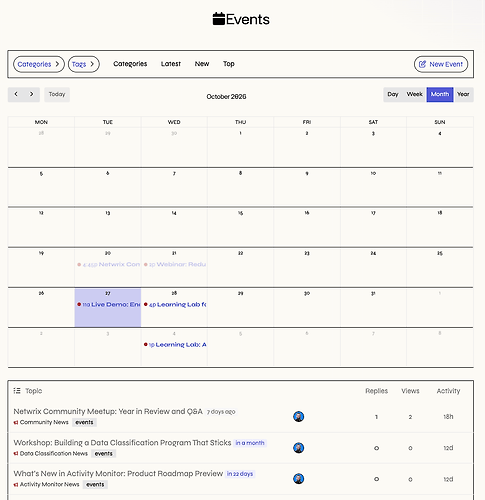The width and height of the screenshot is (485, 500).
Task: Open Workshop: Building a Data Classification Program topic
Action: 122,443
